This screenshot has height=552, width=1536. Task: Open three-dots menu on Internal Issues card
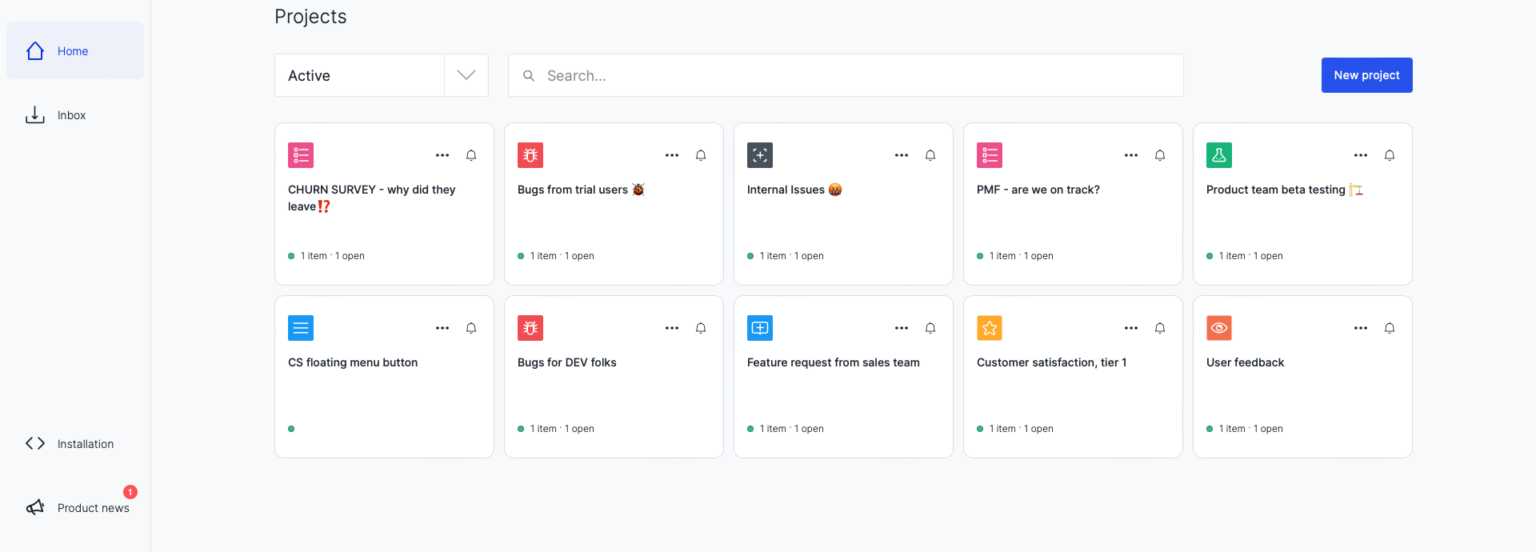(901, 155)
